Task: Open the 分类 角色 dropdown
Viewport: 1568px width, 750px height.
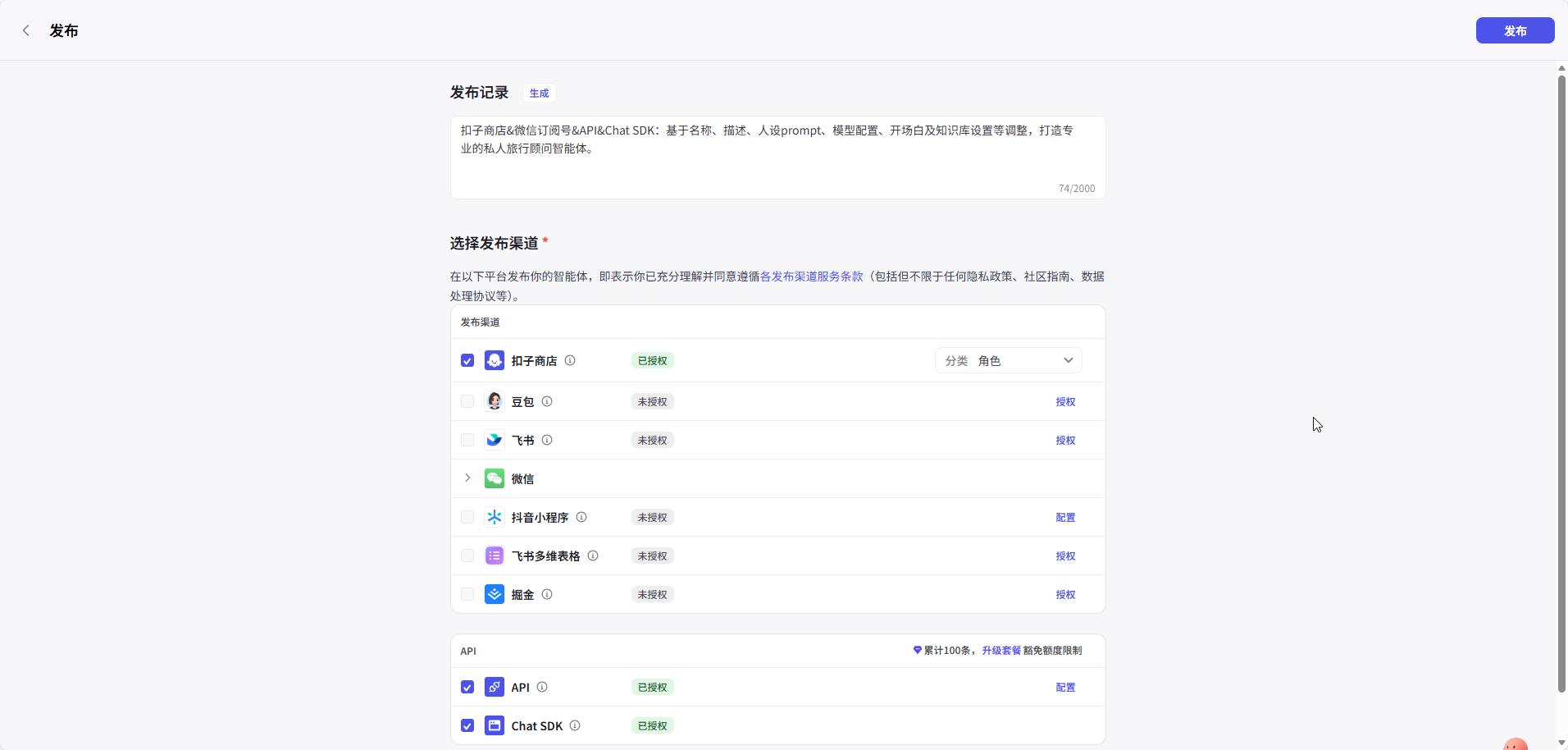Action: [x=1009, y=360]
